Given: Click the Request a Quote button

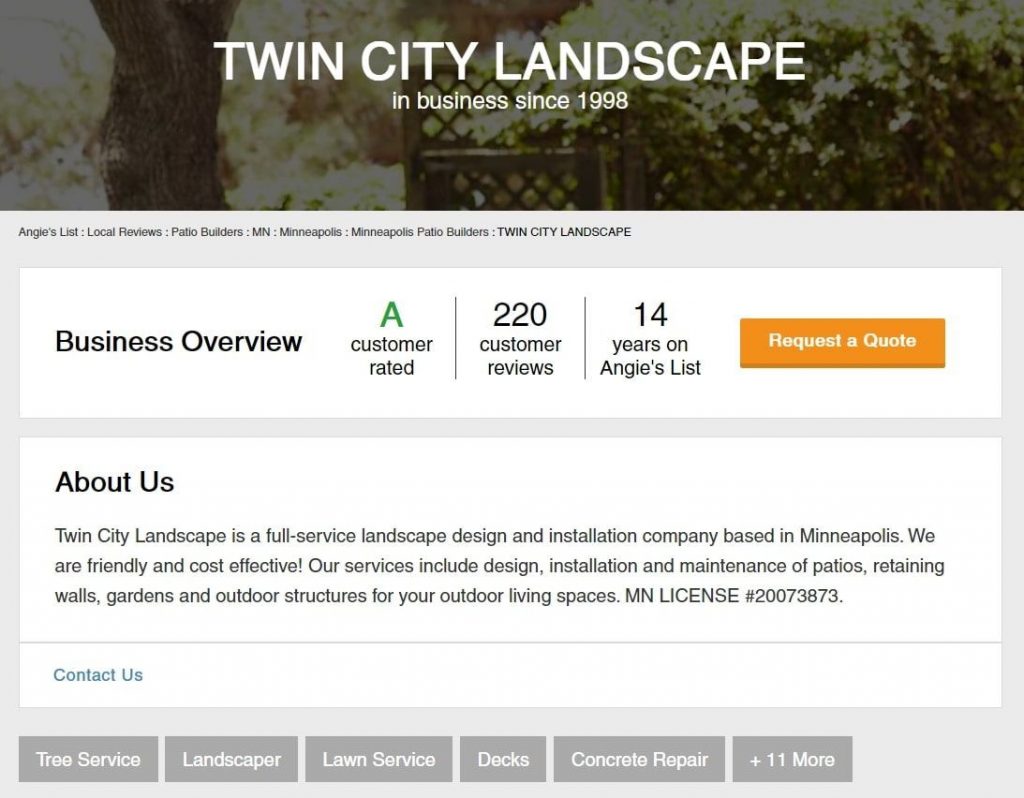Looking at the screenshot, I should point(842,343).
